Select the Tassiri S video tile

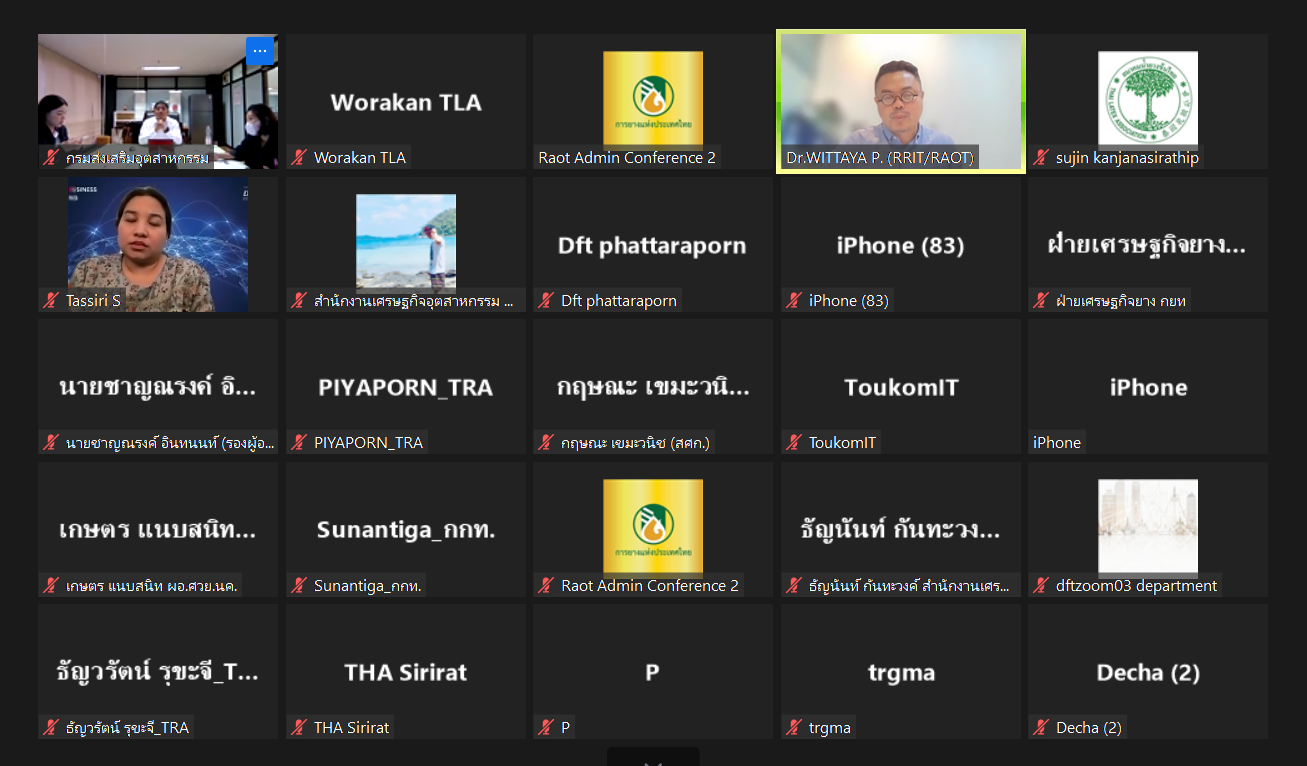[158, 244]
